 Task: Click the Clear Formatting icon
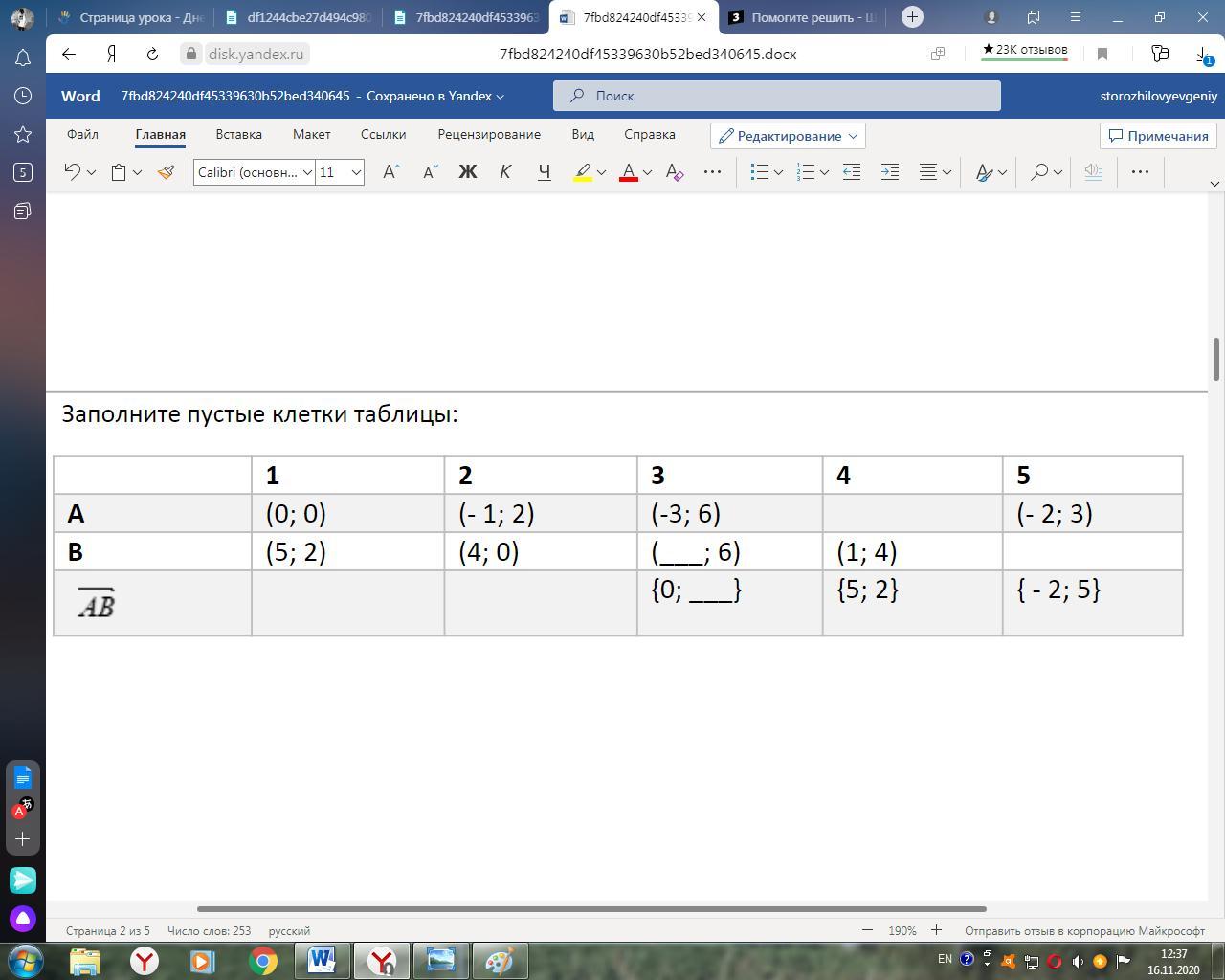tap(674, 172)
